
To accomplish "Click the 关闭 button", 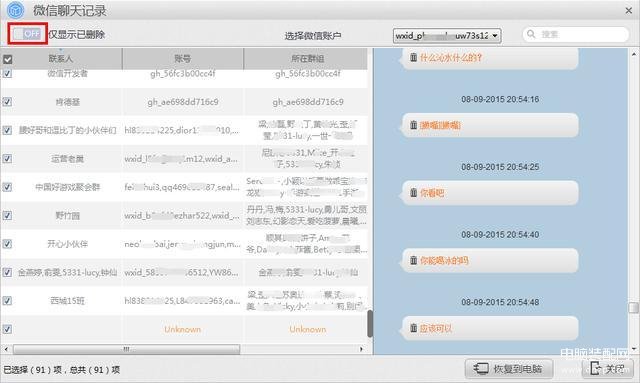I will click(x=608, y=369).
